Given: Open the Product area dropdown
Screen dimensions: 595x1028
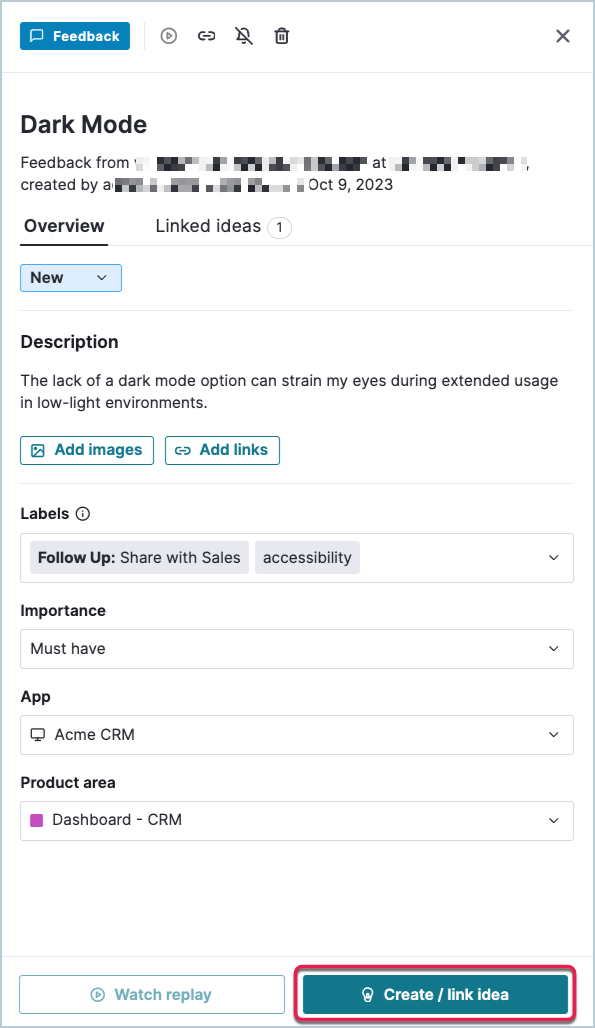Looking at the screenshot, I should point(297,821).
